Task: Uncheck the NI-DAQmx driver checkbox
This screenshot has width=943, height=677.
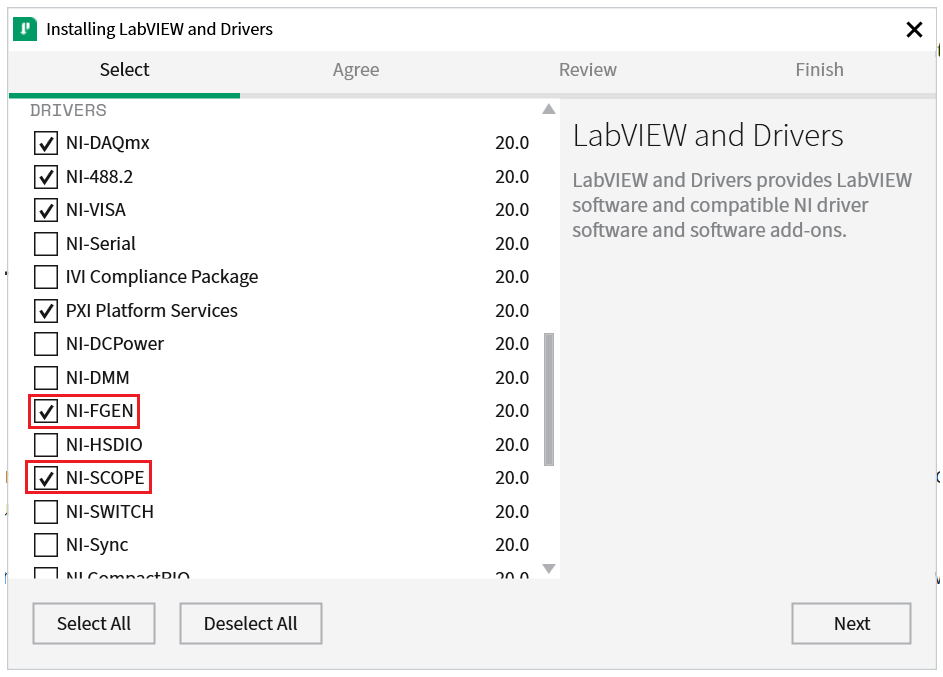Action: [x=46, y=143]
